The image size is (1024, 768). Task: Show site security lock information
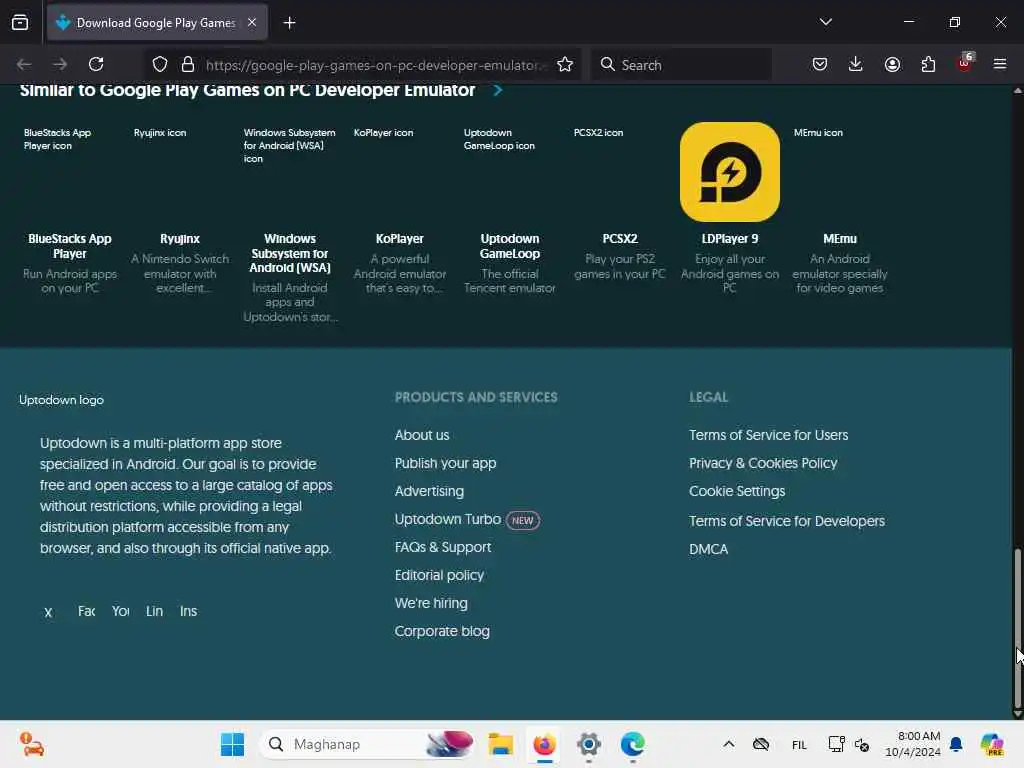point(188,64)
